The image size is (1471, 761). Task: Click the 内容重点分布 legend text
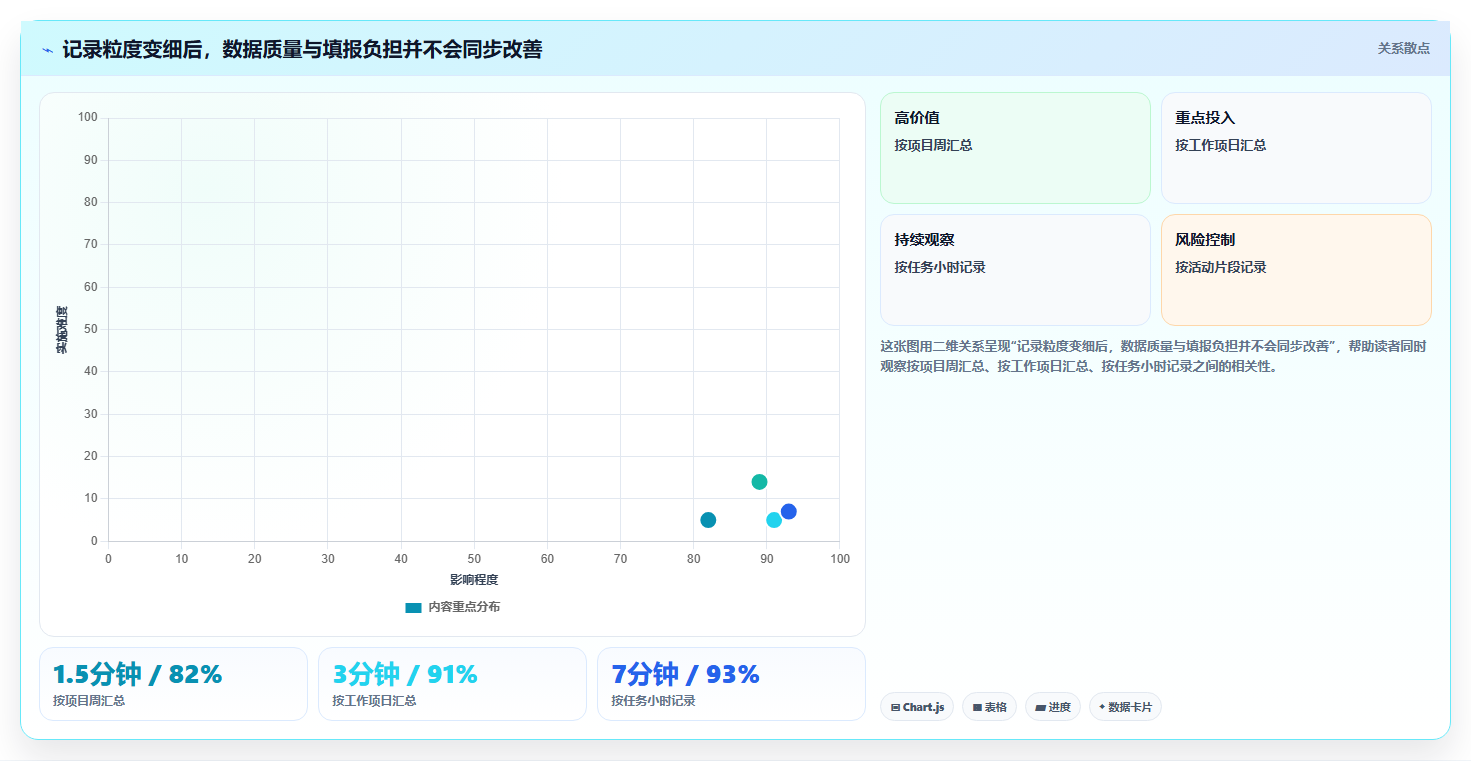pos(464,607)
